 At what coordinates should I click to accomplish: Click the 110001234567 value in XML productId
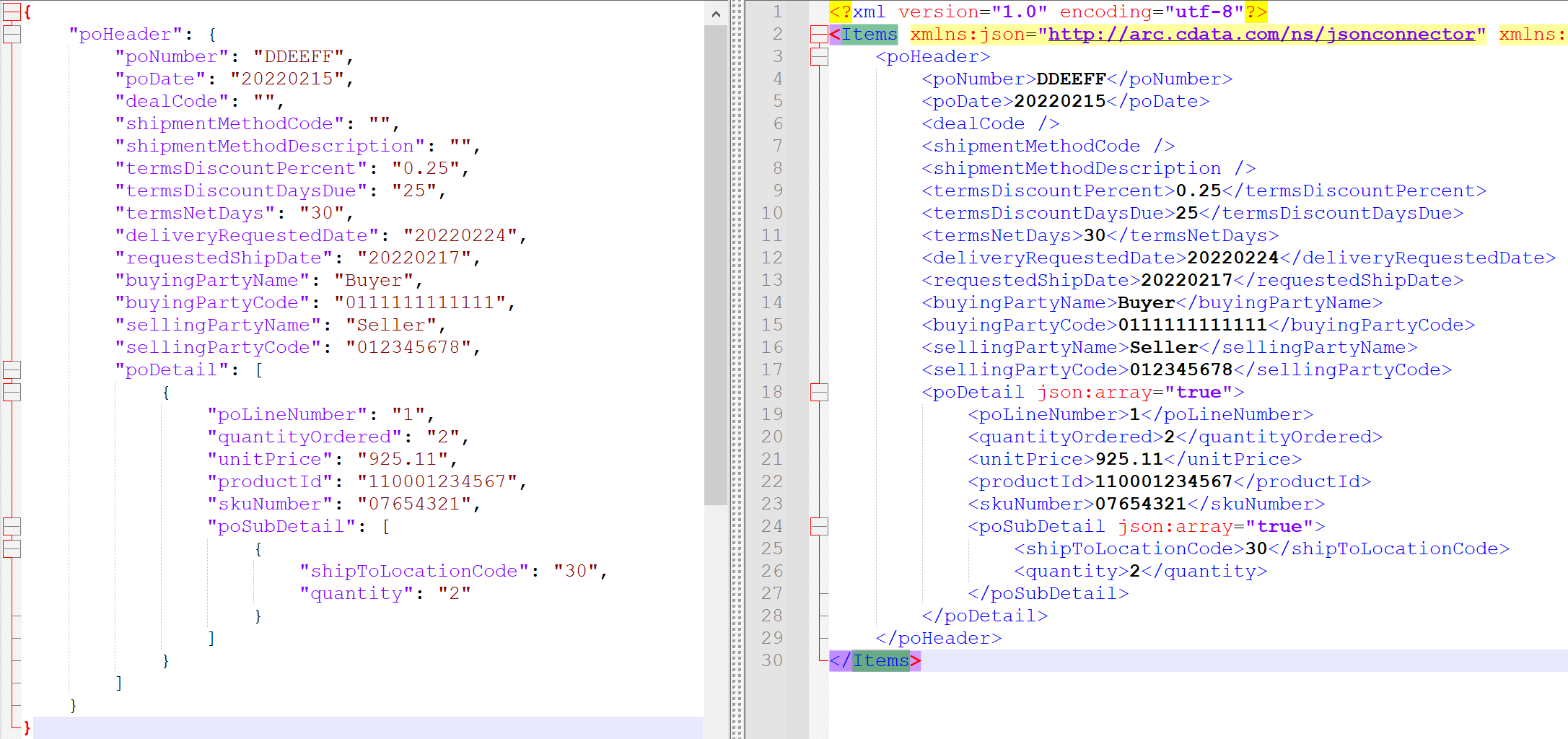pyautogui.click(x=1164, y=481)
